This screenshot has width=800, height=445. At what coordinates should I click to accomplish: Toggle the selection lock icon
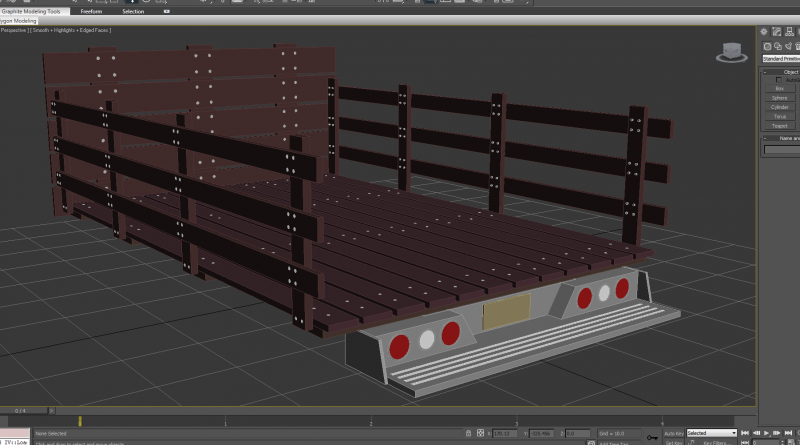tap(468, 433)
